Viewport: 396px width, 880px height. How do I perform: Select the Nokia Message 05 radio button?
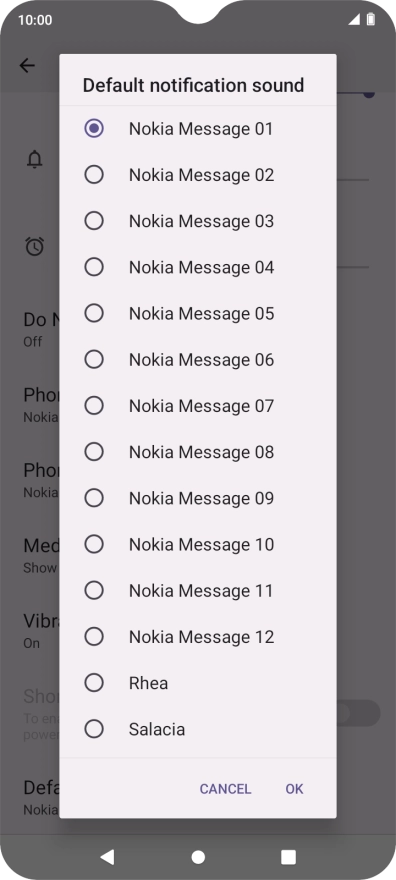pos(94,313)
